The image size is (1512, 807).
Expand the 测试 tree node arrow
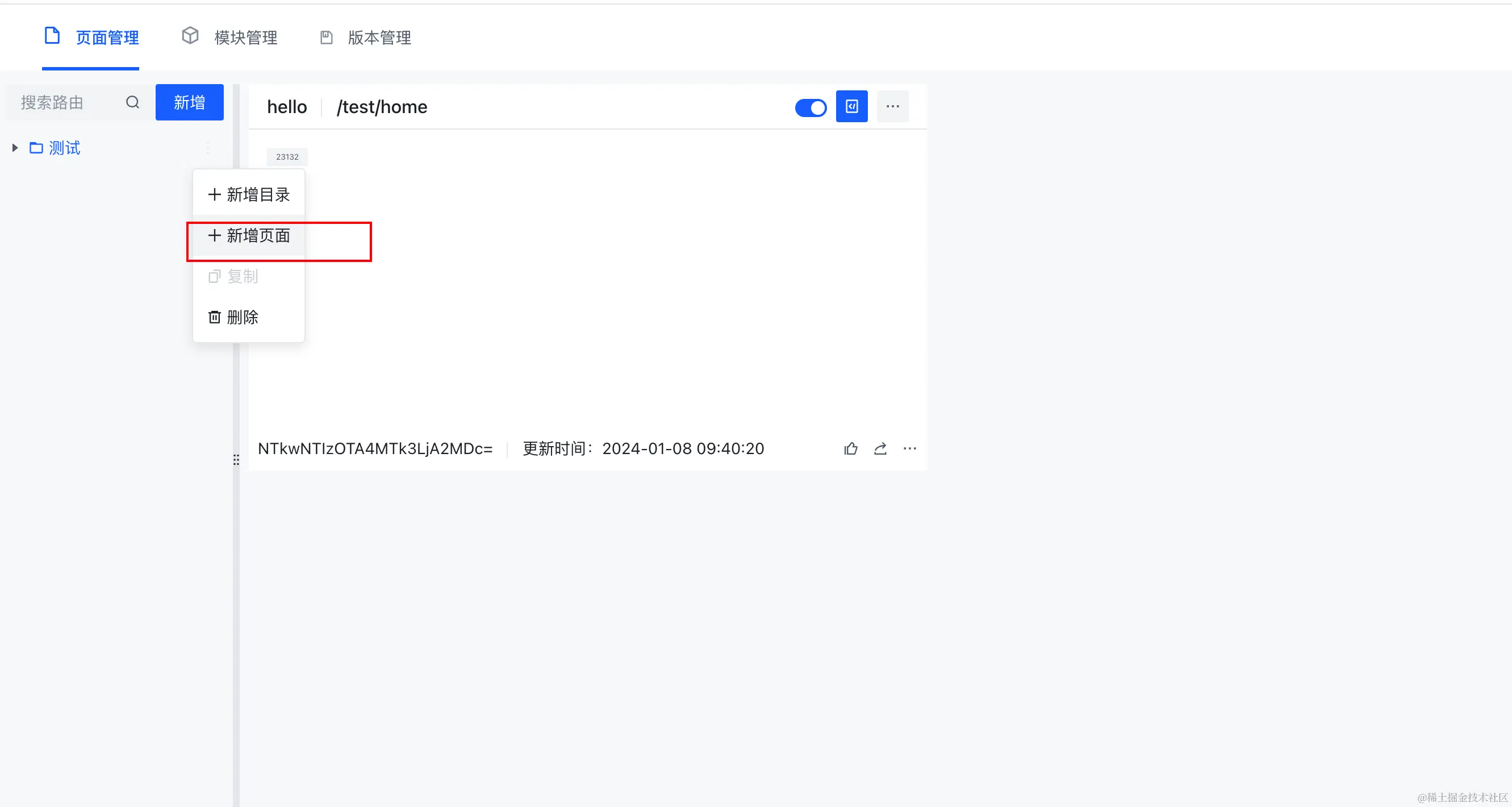tap(15, 147)
